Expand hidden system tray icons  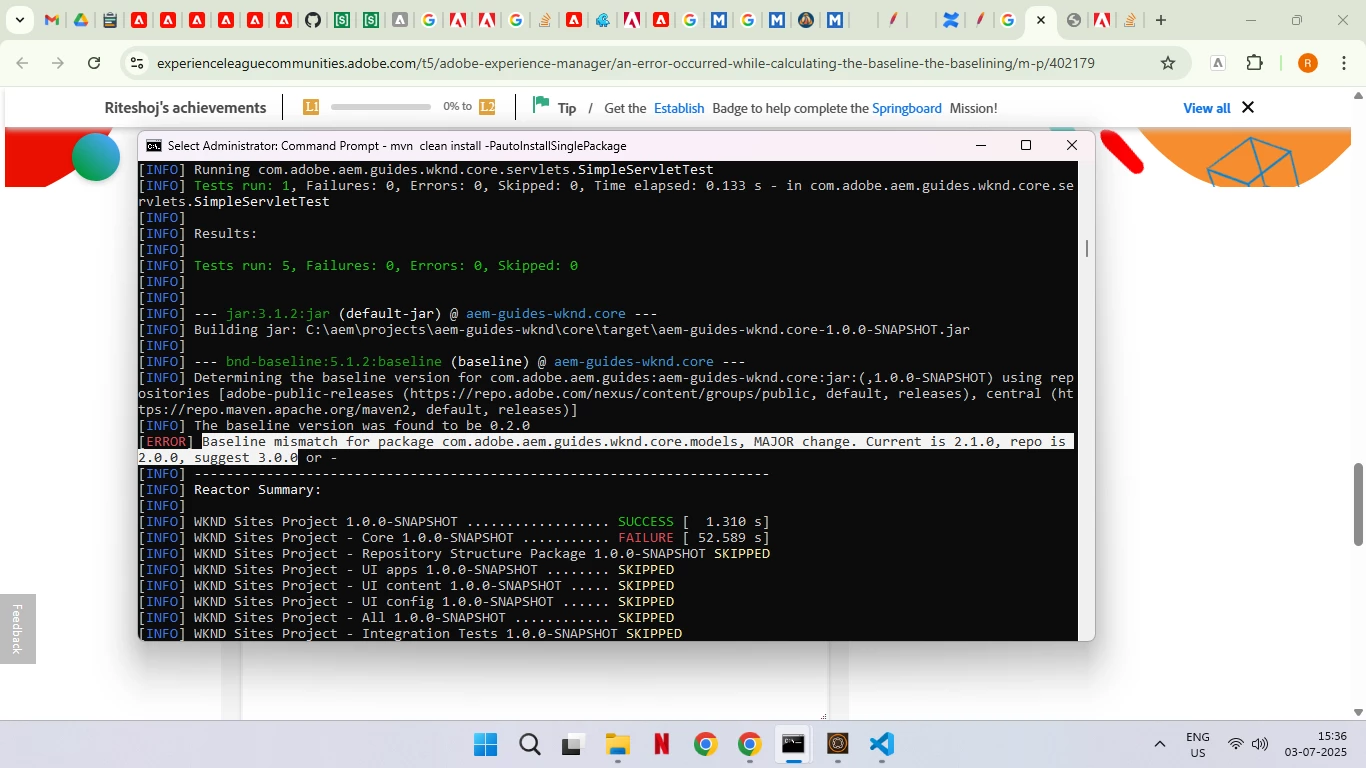point(1159,744)
